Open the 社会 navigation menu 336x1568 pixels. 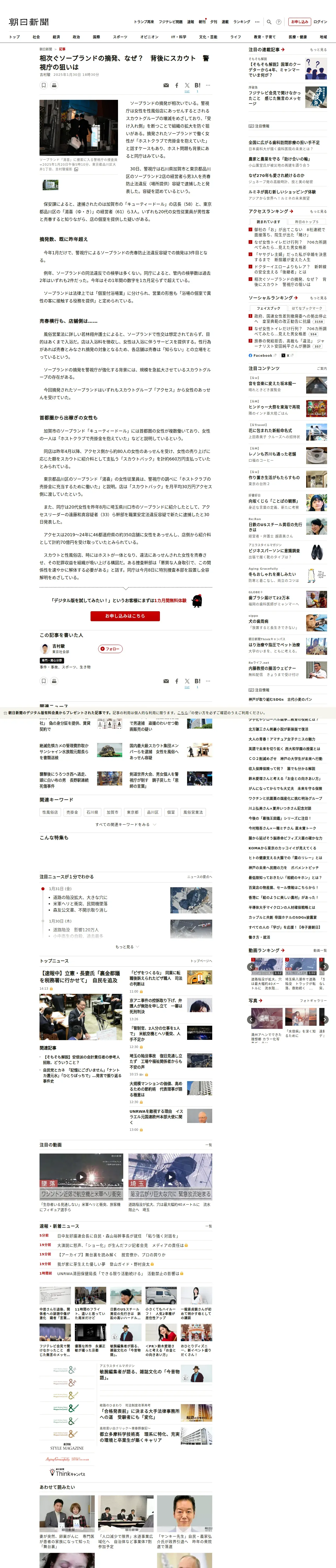36,37
